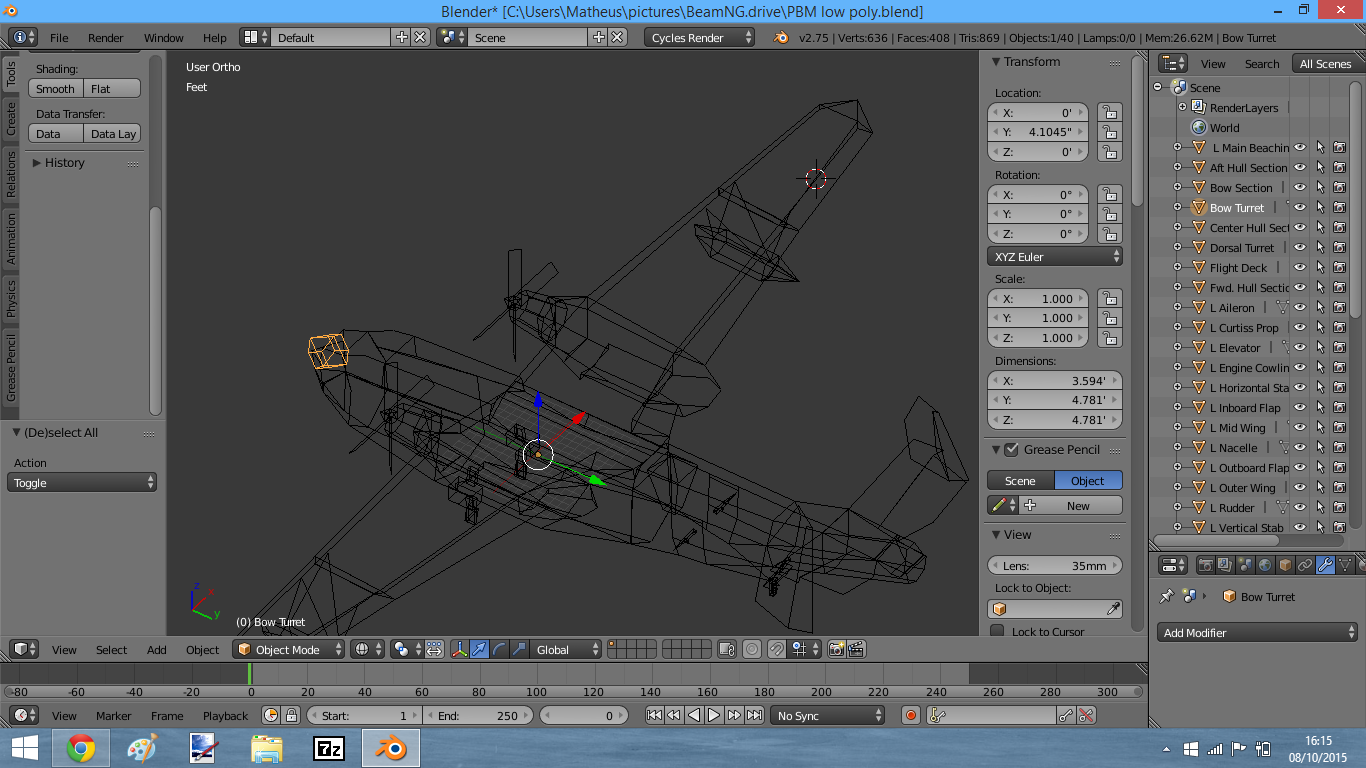This screenshot has width=1366, height=768.
Task: Jump to the first frame of the timeline
Action: click(654, 715)
